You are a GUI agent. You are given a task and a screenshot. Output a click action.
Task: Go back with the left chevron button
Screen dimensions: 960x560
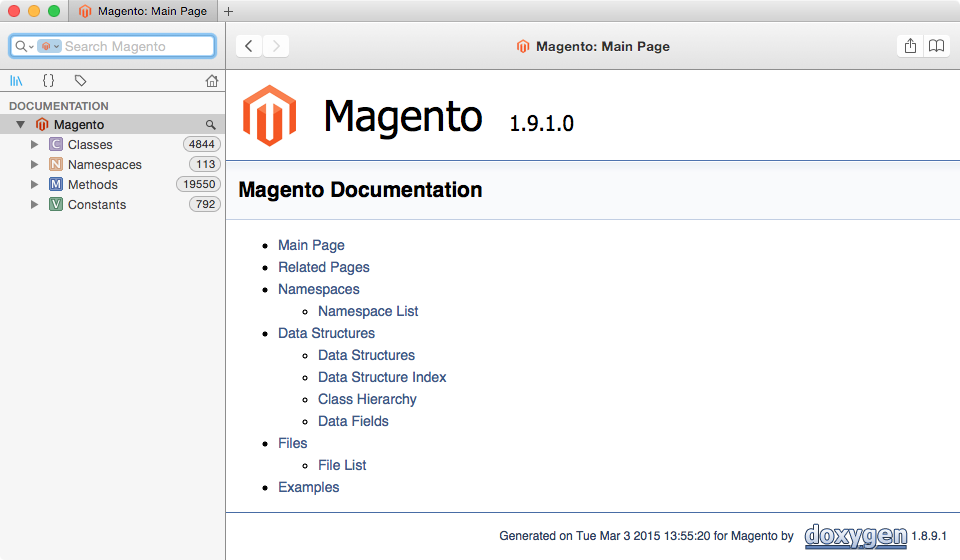pyautogui.click(x=249, y=46)
